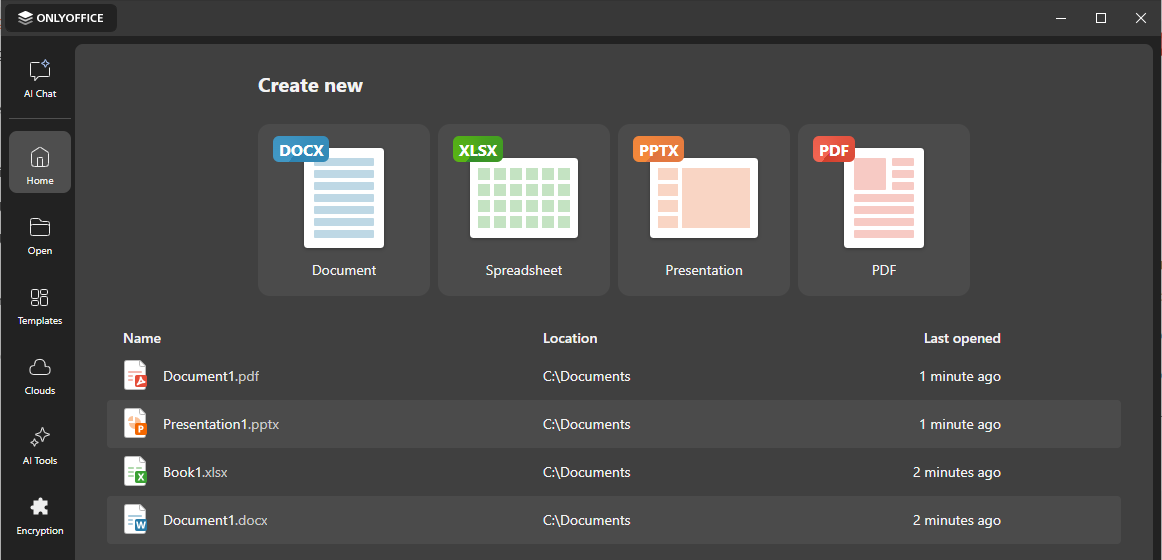Screen dimensions: 1162x560
Task: Click the Presentation1.pptx file icon
Action: click(x=136, y=424)
